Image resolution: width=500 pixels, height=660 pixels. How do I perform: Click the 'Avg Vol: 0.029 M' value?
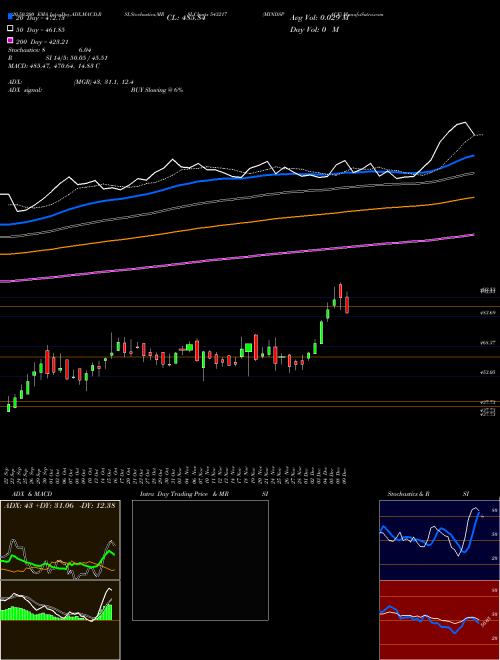coord(319,18)
